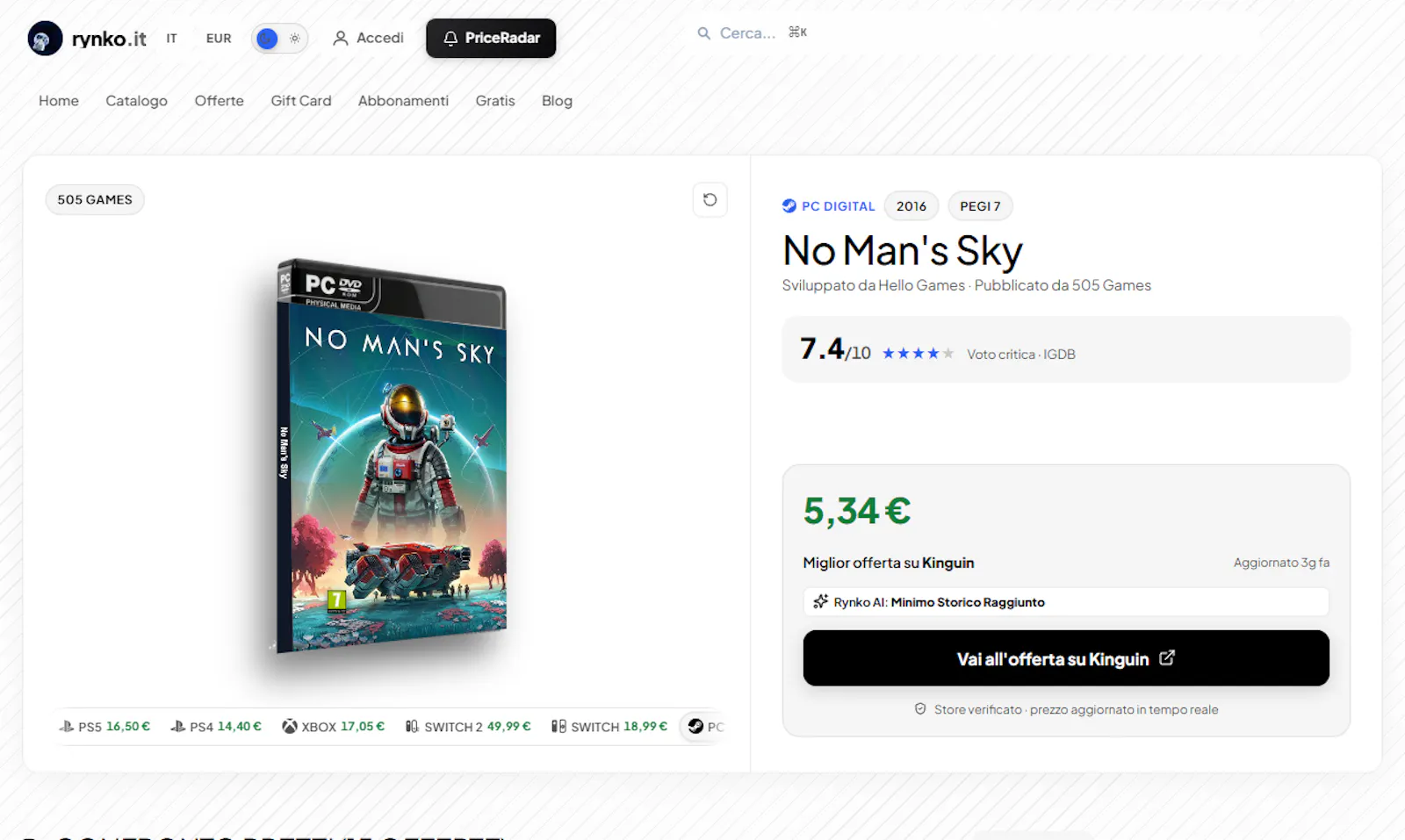This screenshot has height=840, width=1405.
Task: Click the Cerca search field
Action: coord(753,33)
